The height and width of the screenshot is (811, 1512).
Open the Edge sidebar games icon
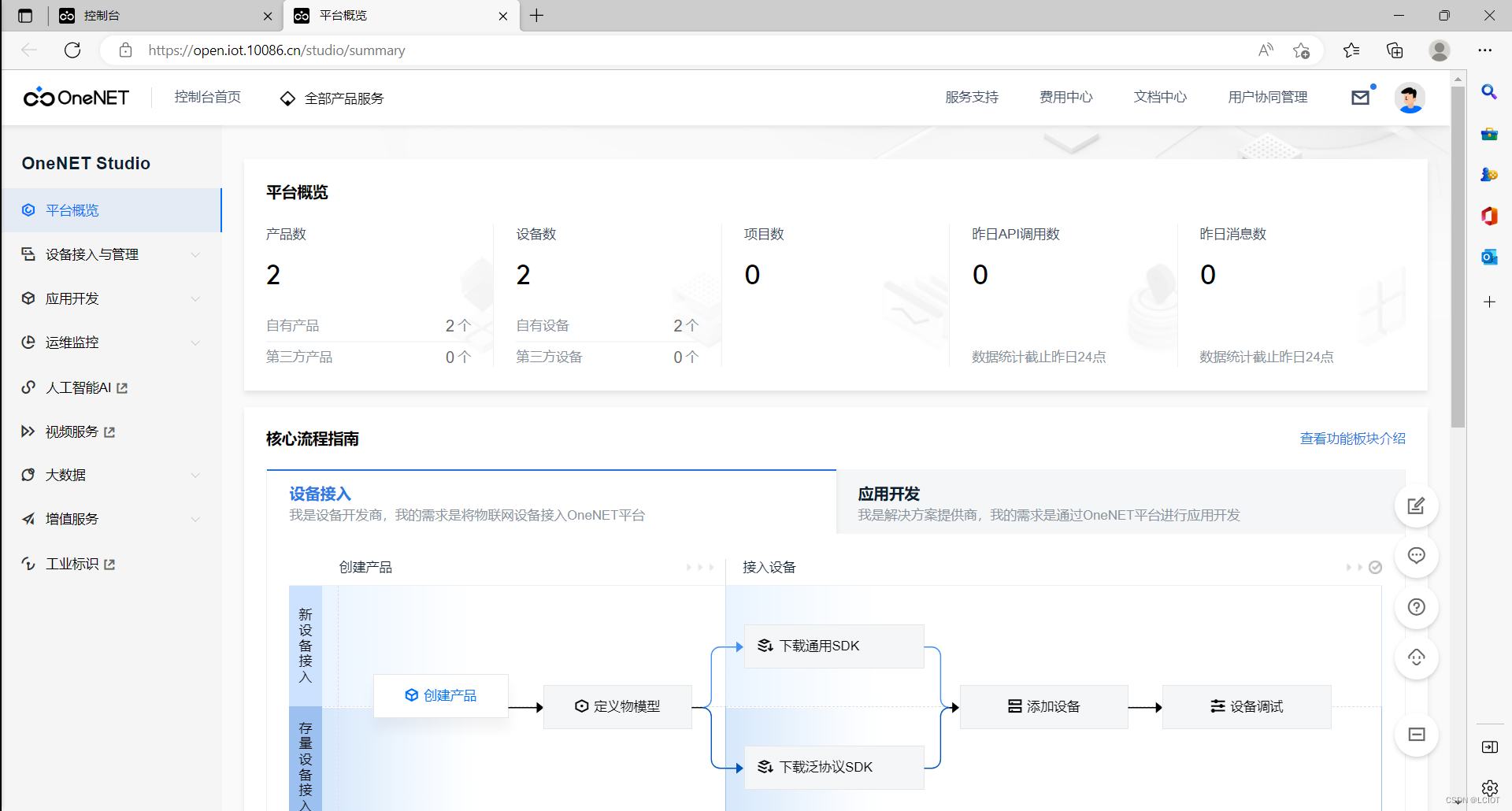[1489, 175]
